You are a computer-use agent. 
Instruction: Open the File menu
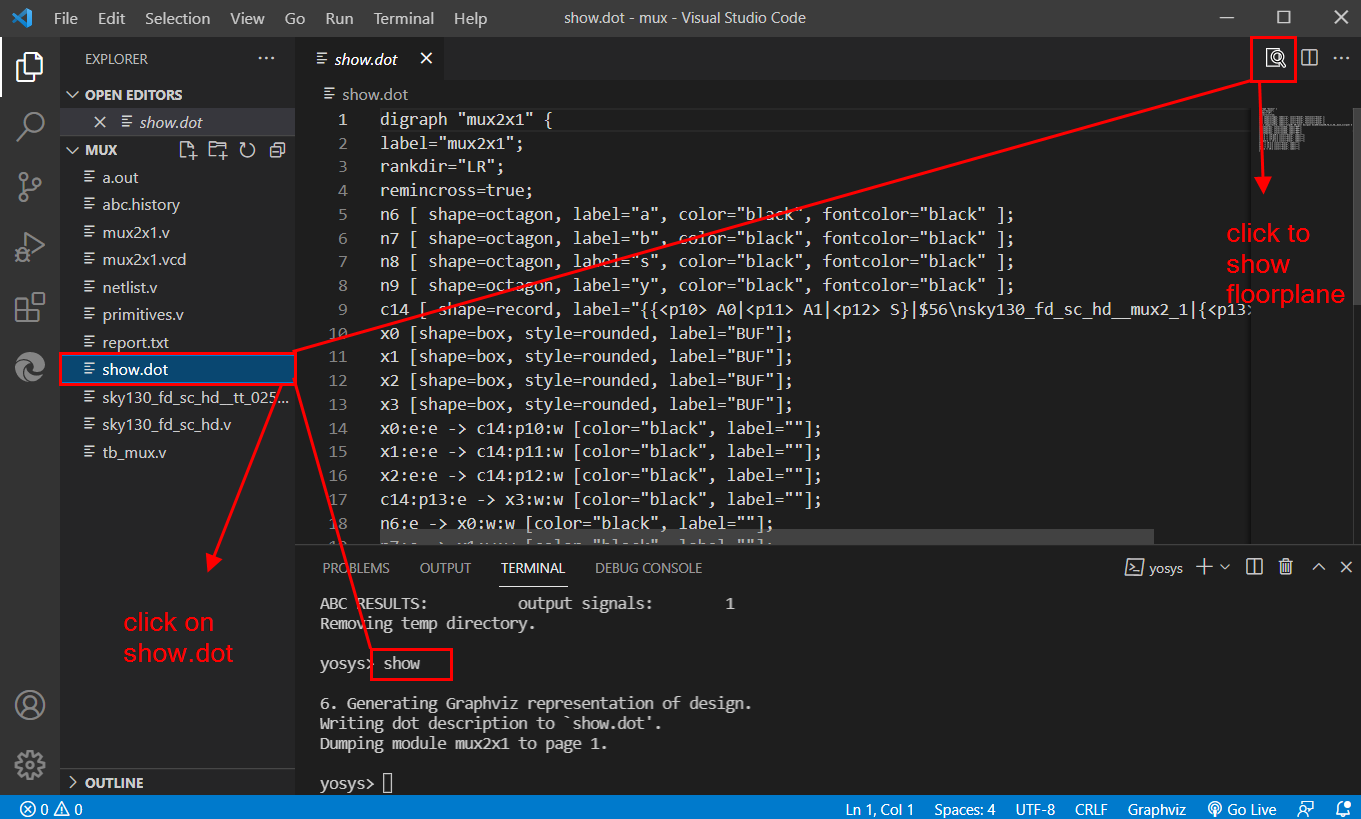[66, 18]
